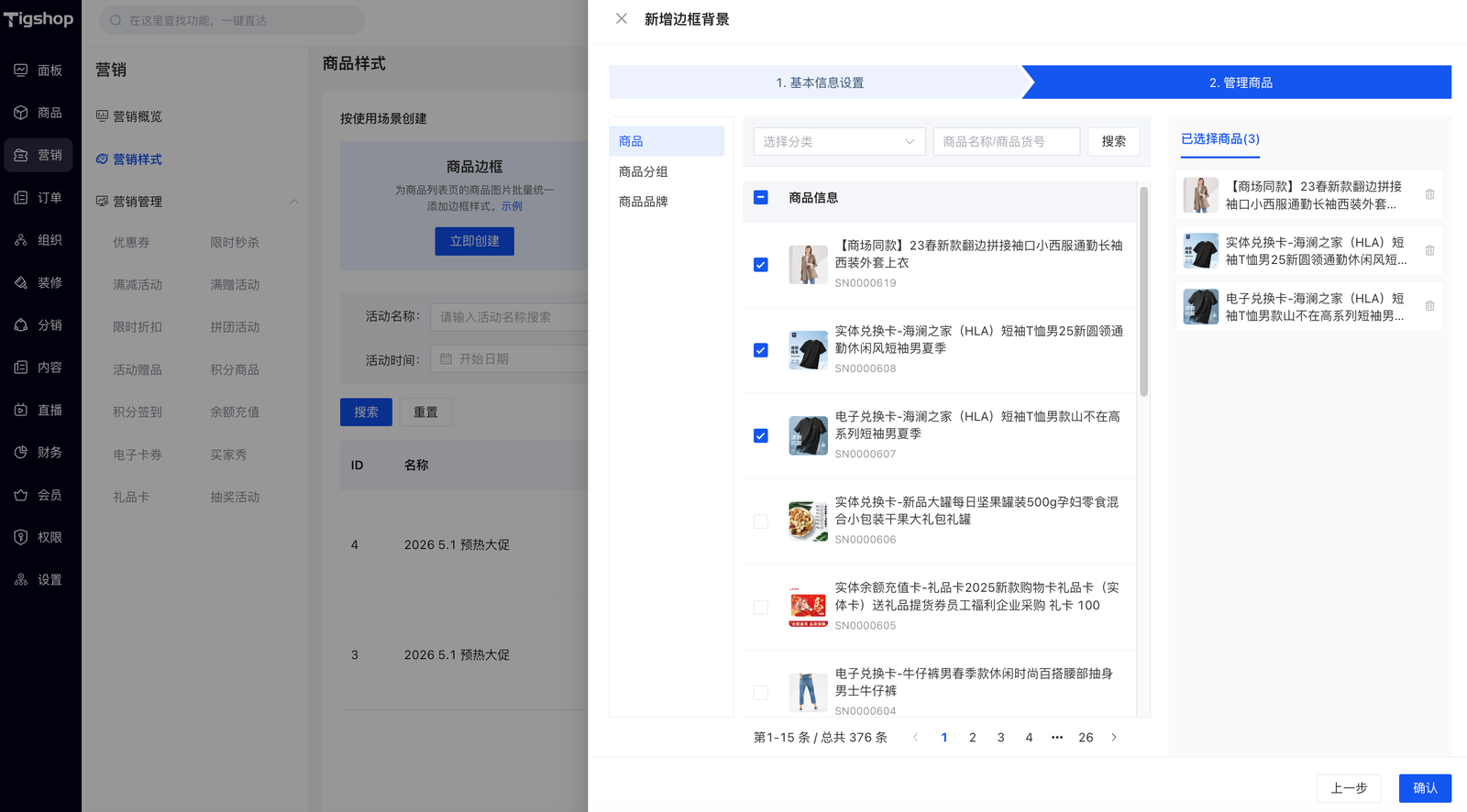
Task: Open the 直播 live section in sidebar
Action: point(39,410)
